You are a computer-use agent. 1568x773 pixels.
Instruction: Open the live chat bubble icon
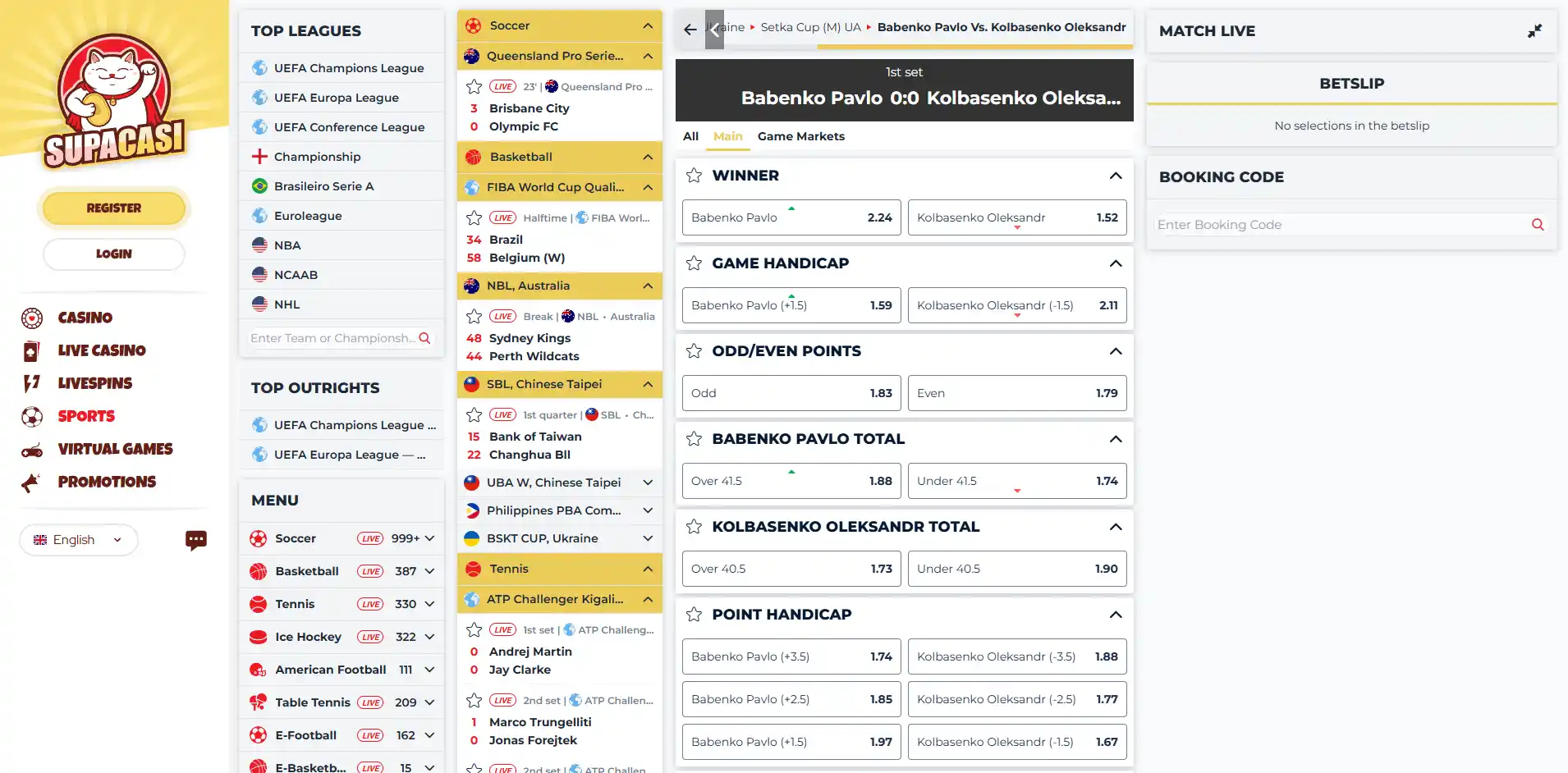[x=196, y=540]
